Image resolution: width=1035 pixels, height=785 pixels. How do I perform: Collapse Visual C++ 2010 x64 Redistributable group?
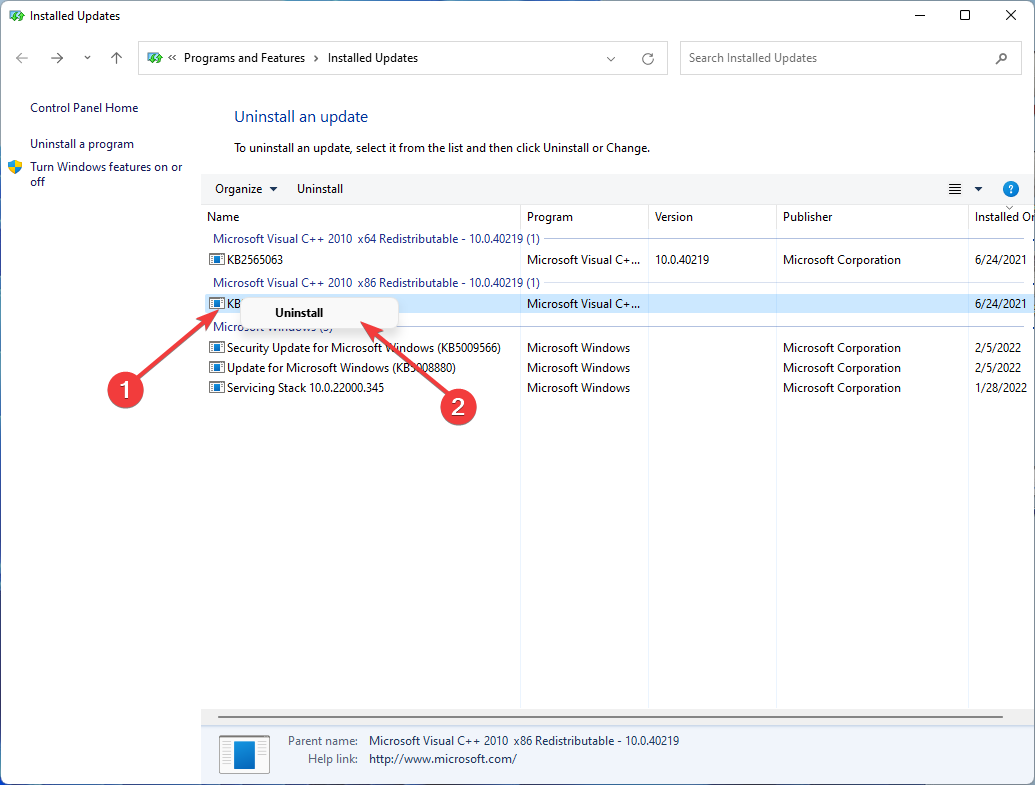pos(376,239)
